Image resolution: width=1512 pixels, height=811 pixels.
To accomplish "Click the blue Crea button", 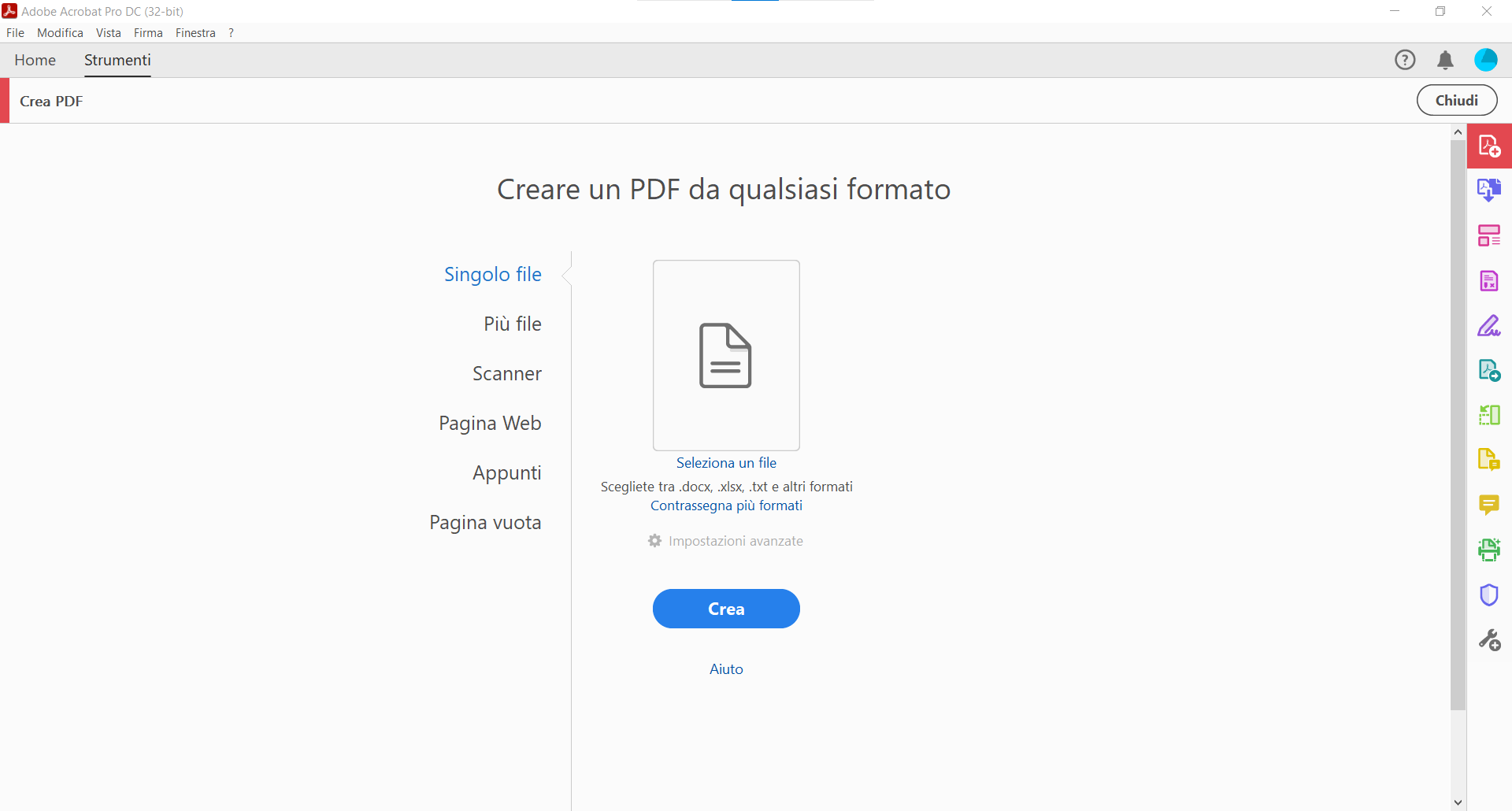I will coord(726,609).
